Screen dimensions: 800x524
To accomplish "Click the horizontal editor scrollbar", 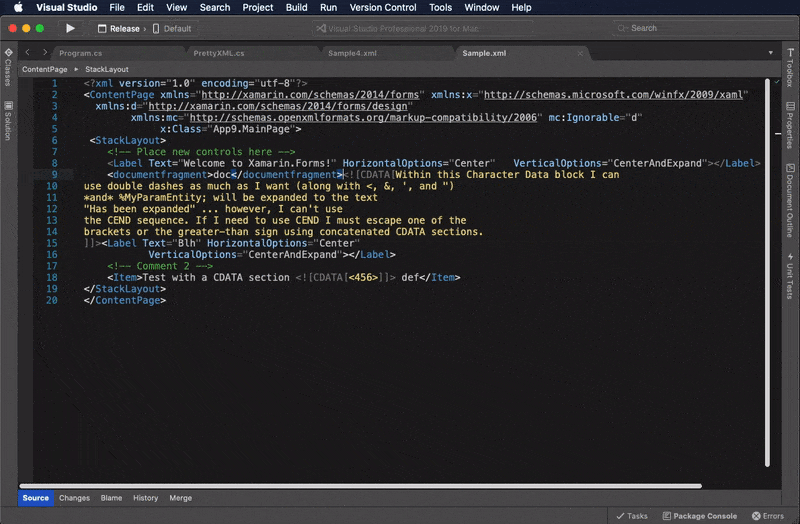I will click(360, 486).
